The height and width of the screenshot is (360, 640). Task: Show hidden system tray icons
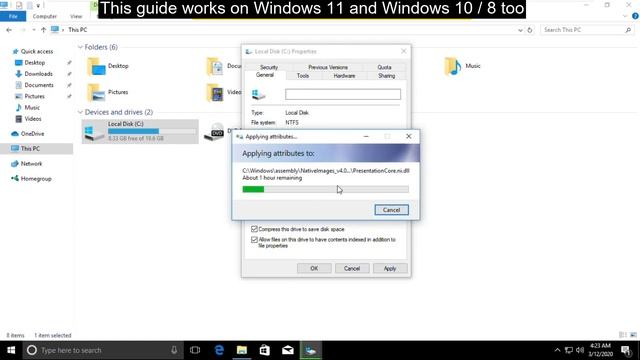point(557,350)
